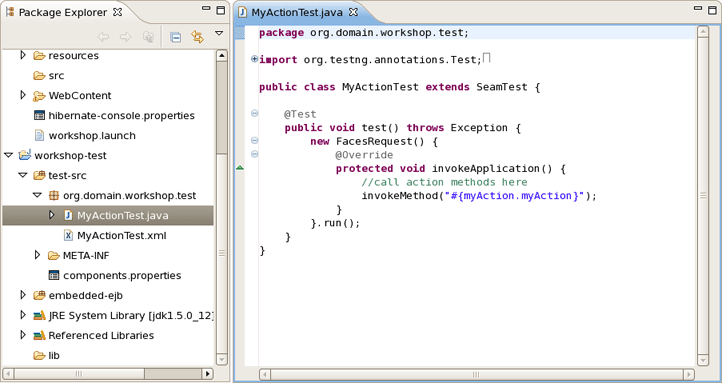The image size is (722, 383).
Task: Click the test-src source folder icon
Action: point(39,175)
